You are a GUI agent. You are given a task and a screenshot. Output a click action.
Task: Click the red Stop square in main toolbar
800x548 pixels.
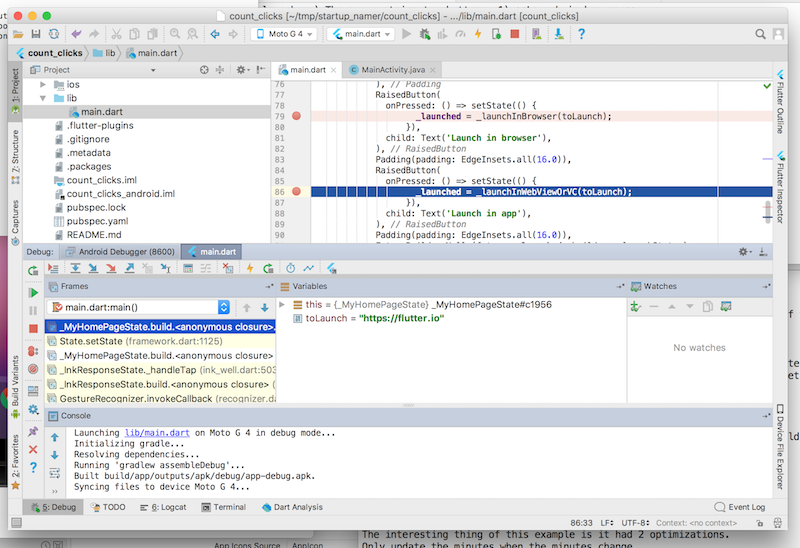coord(515,34)
